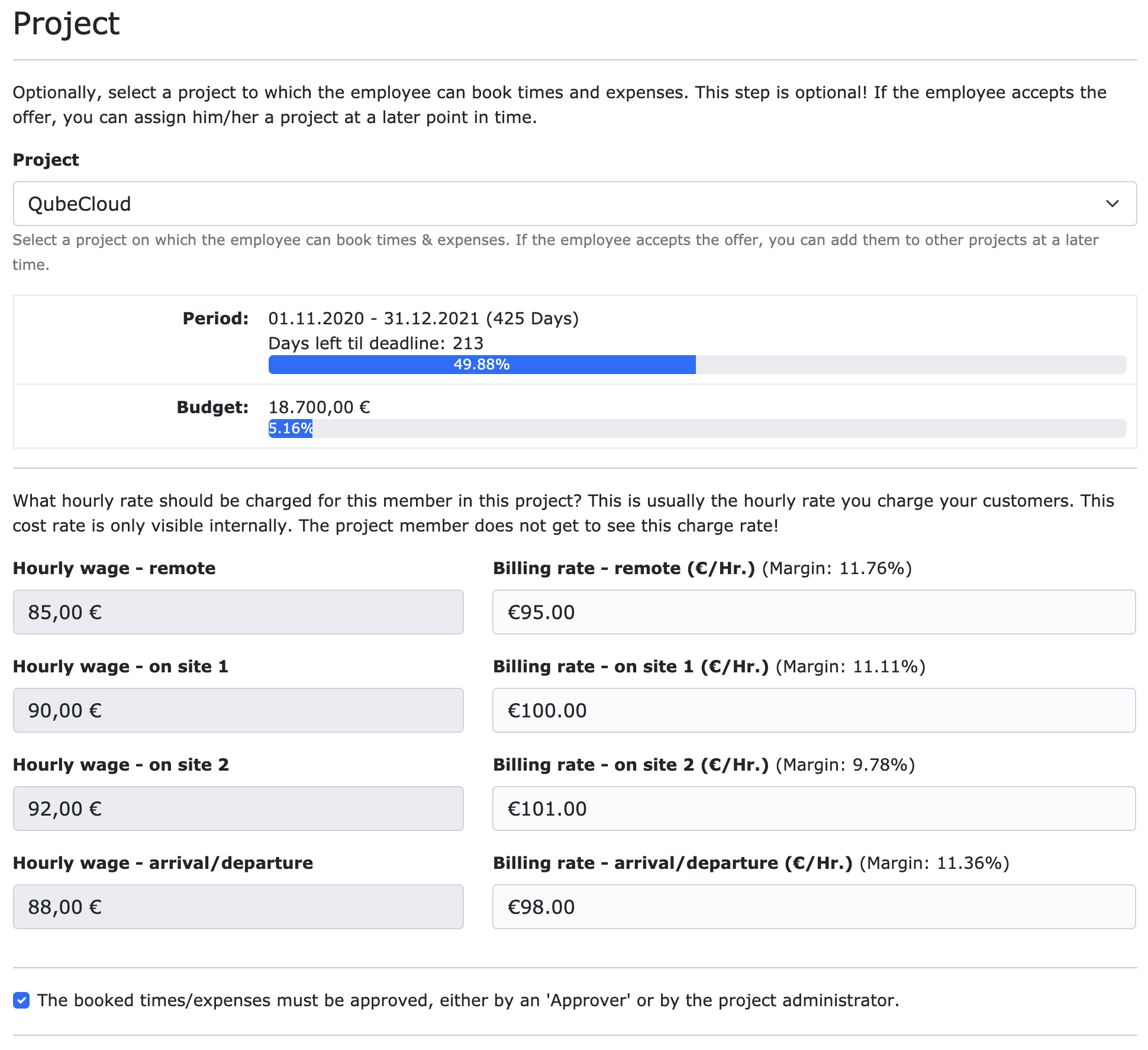Click the 49.88% period progress bar
The width and height of the screenshot is (1148, 1050).
pyautogui.click(x=482, y=365)
